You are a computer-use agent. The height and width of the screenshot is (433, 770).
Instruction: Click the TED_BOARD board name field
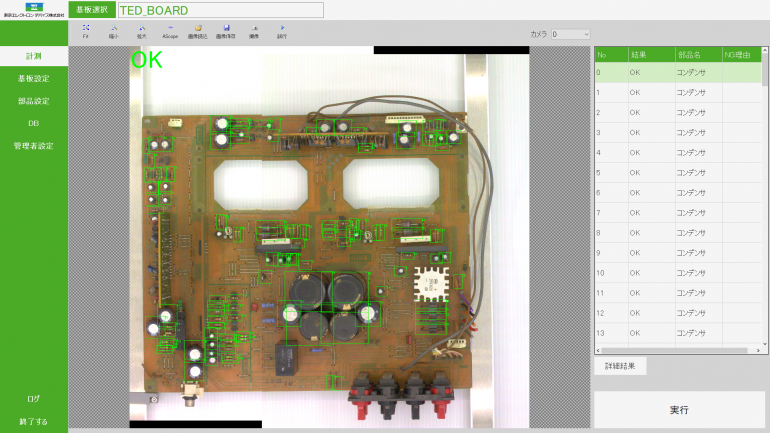[220, 10]
